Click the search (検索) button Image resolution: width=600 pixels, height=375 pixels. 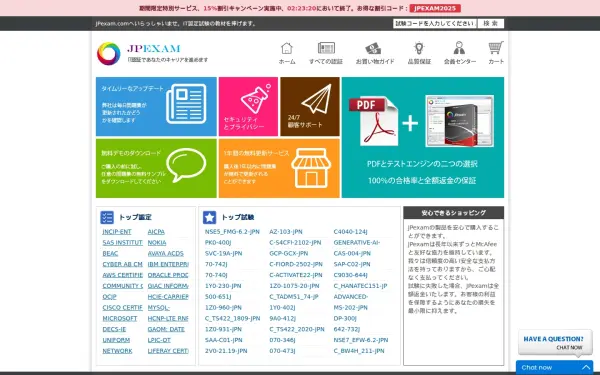[x=490, y=23]
